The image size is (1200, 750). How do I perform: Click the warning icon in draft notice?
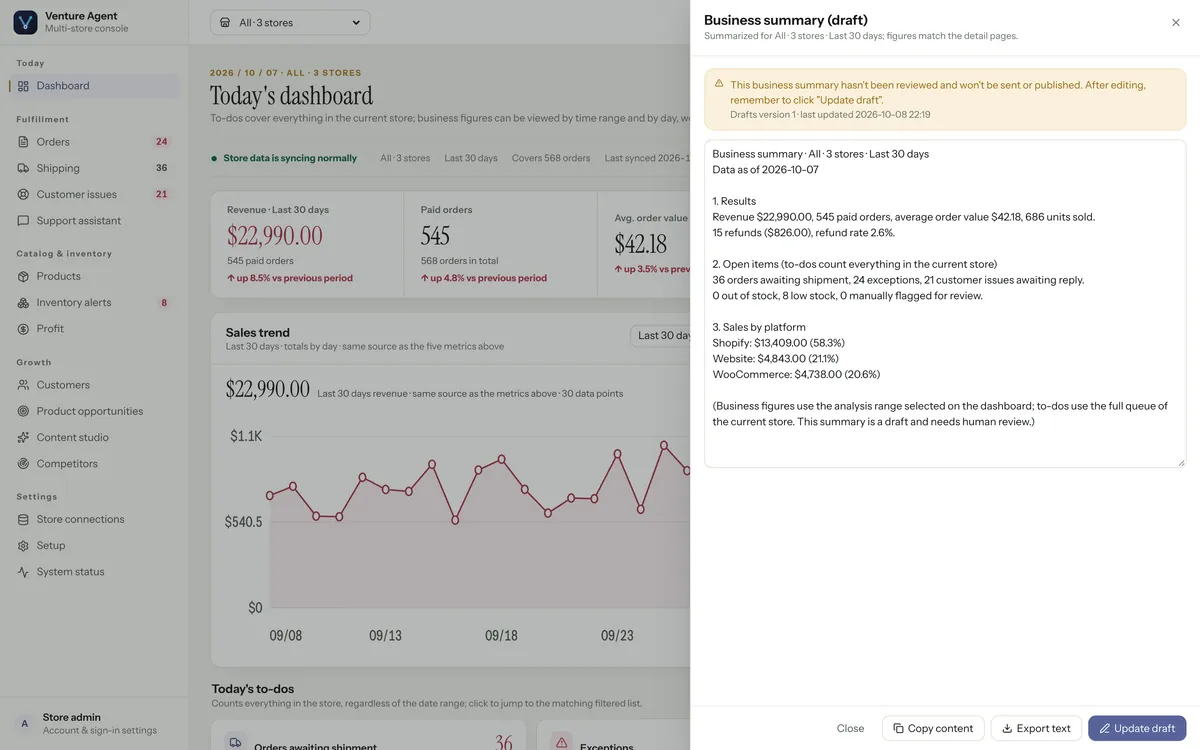[718, 84]
